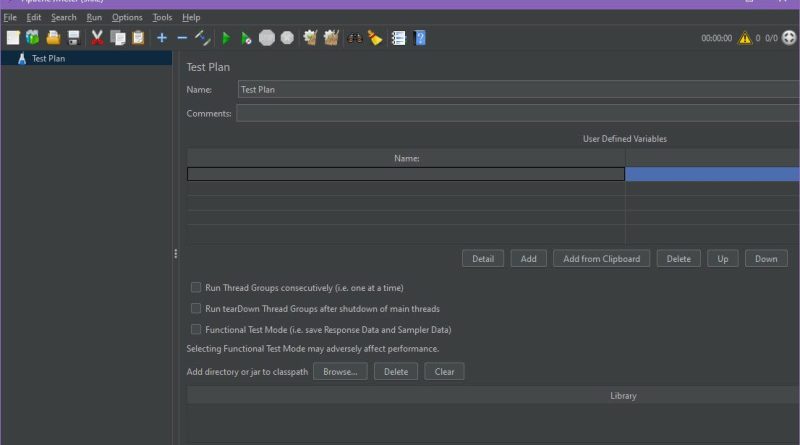This screenshot has width=800, height=445.
Task: Browse for a classpath directory or jar
Action: pos(340,372)
